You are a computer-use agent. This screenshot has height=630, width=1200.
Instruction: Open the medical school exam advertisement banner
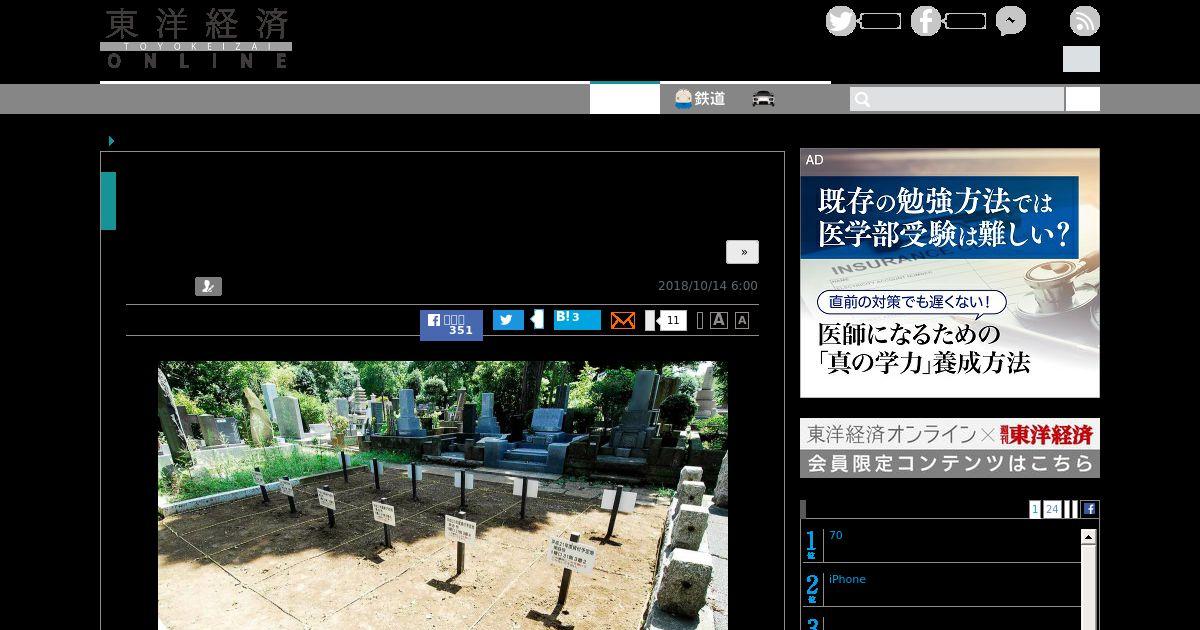click(950, 273)
